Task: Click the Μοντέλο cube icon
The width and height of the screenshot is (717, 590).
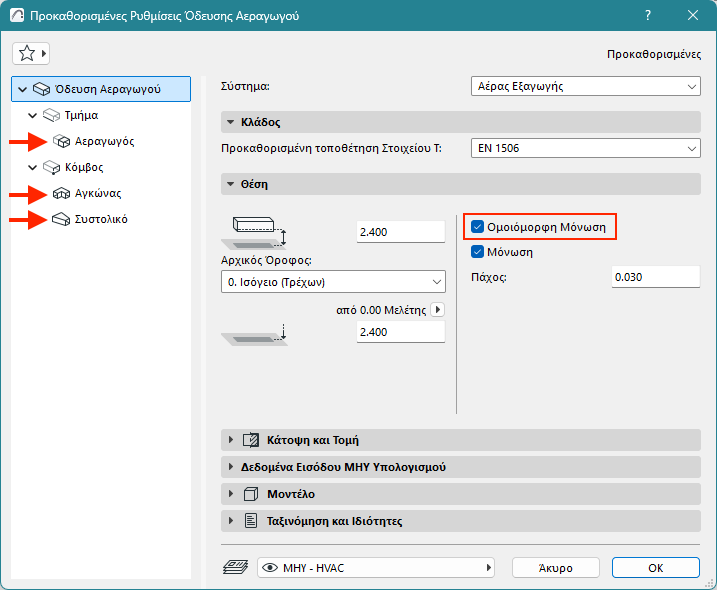Action: coord(251,494)
